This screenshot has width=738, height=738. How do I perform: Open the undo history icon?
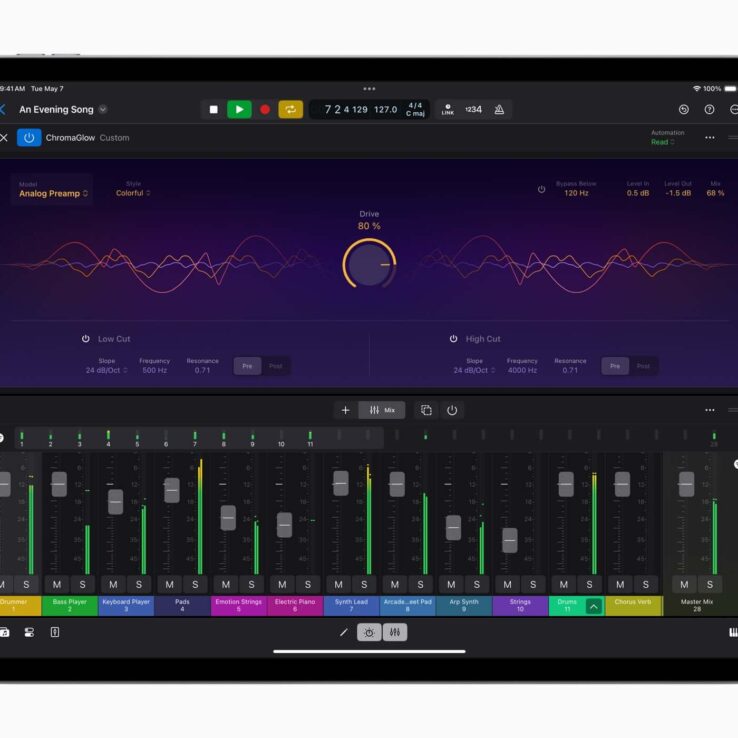click(684, 110)
